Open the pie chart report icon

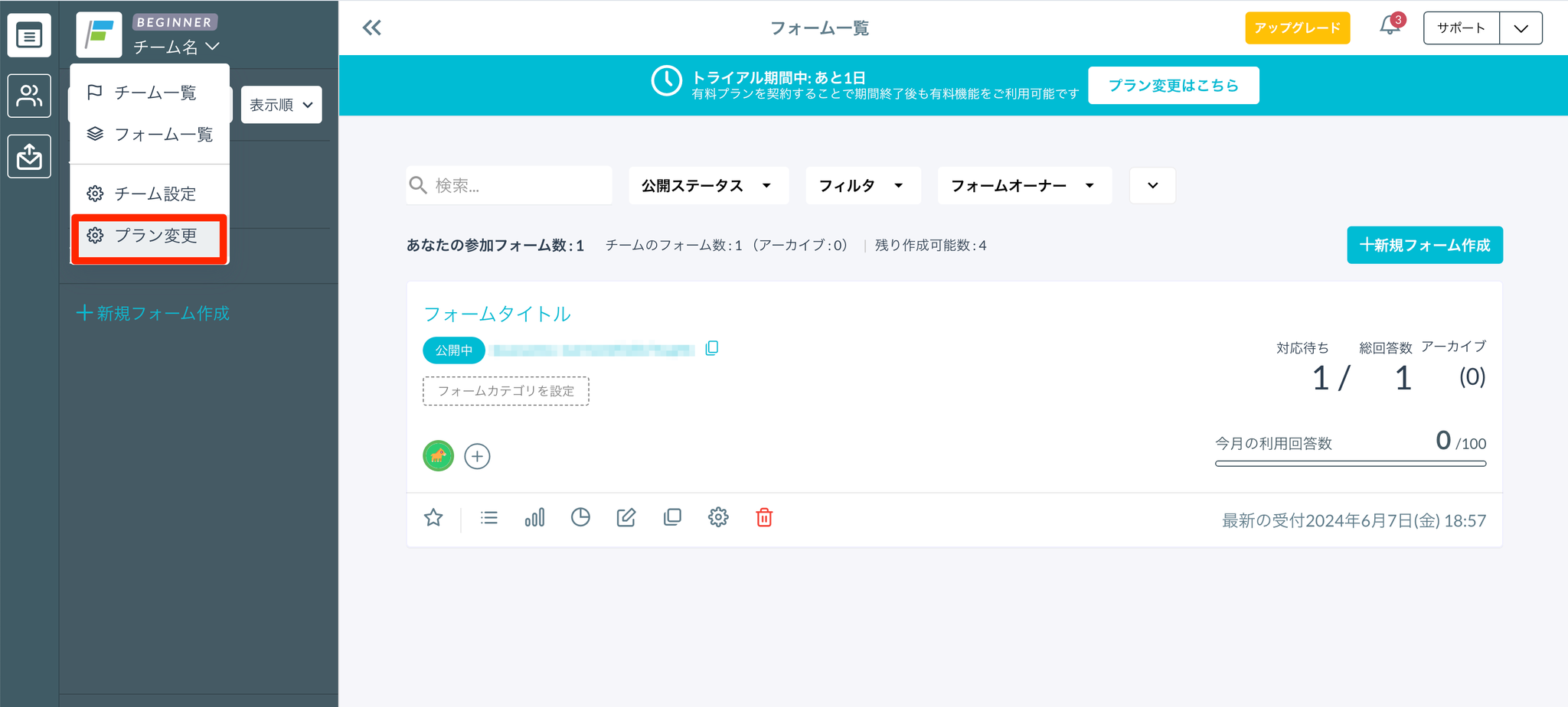pos(580,518)
